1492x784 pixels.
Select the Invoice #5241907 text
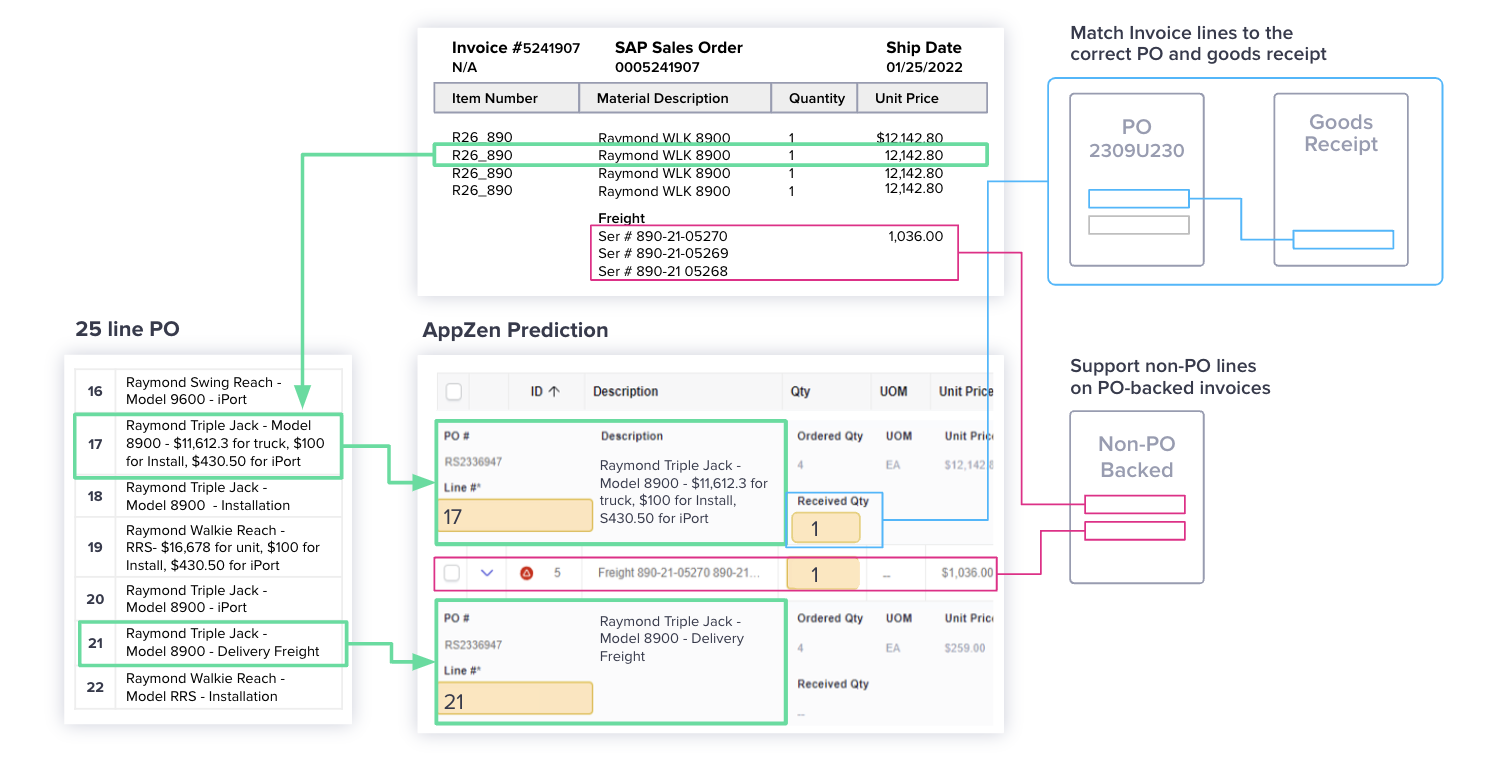pyautogui.click(x=516, y=47)
